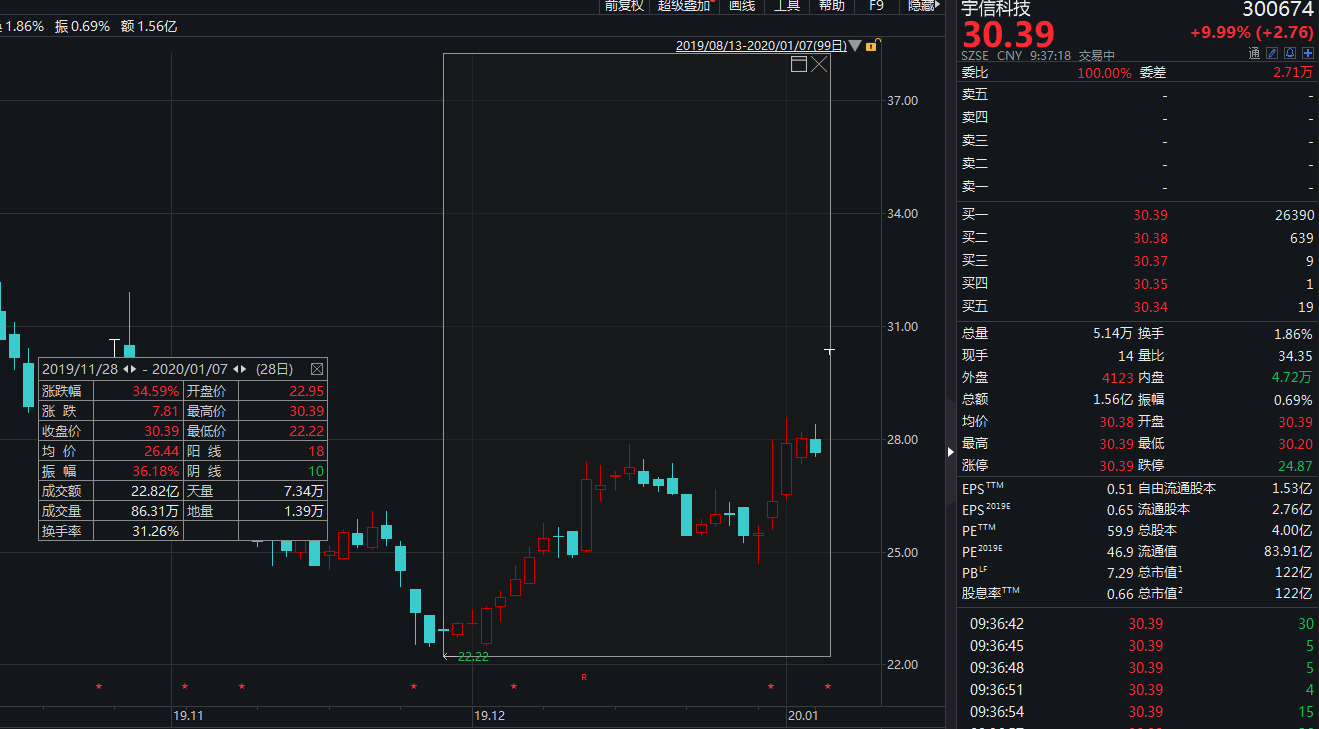Image resolution: width=1319 pixels, height=729 pixels.
Task: Maximize the range selection box
Action: (x=799, y=64)
